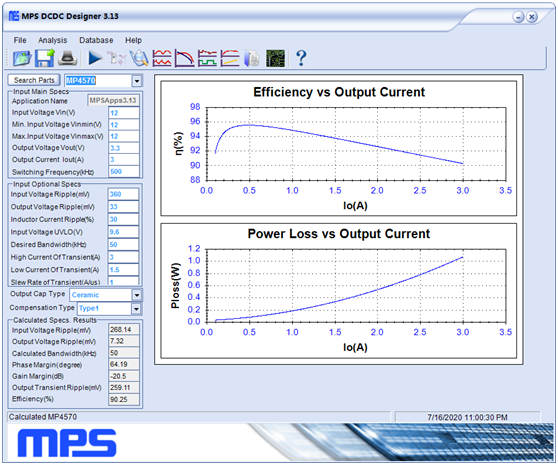The width and height of the screenshot is (558, 465).
Task: Edit the High Current Of Transient field
Action: tap(123, 257)
